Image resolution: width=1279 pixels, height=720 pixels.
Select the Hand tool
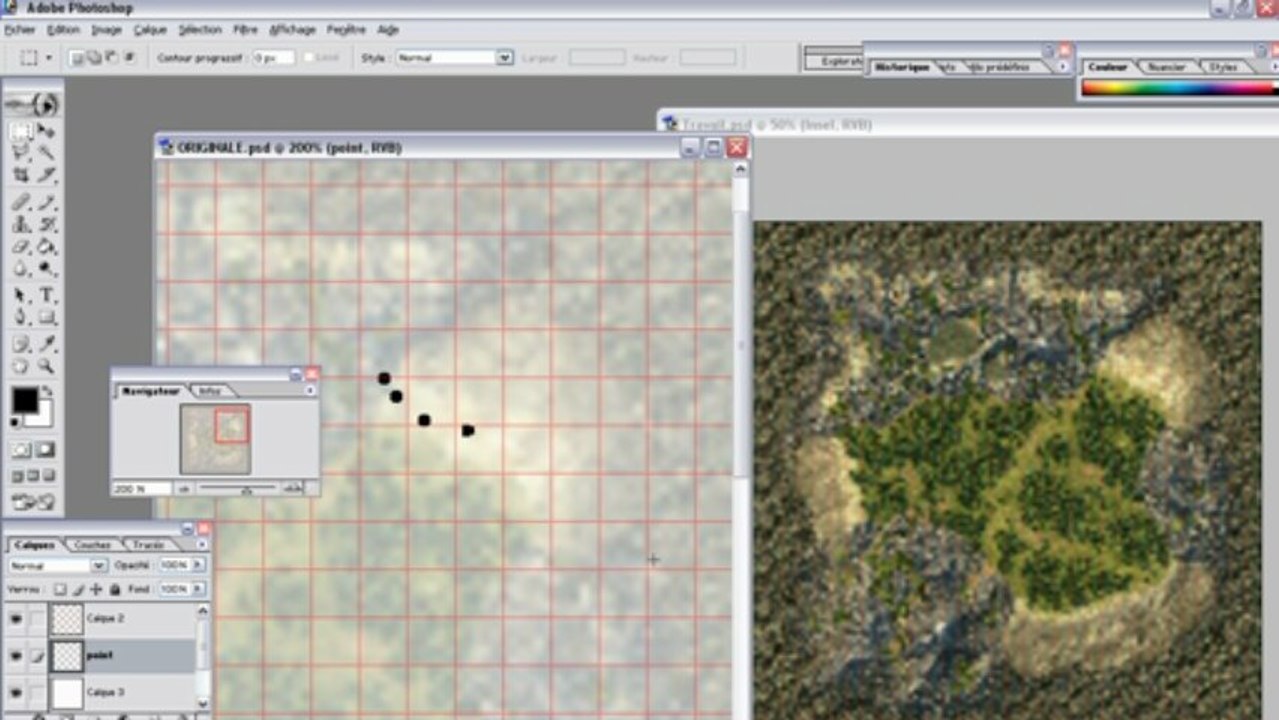click(x=21, y=366)
